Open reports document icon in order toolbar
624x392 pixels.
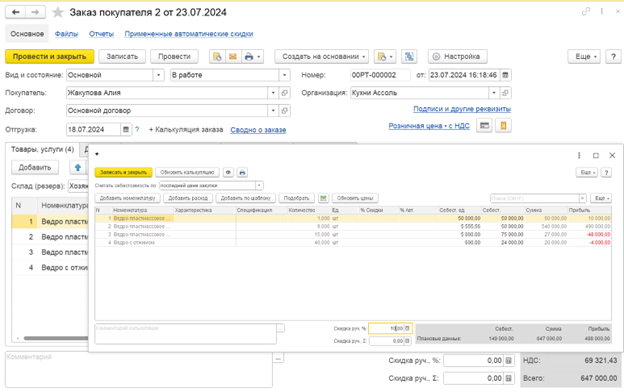tap(217, 57)
